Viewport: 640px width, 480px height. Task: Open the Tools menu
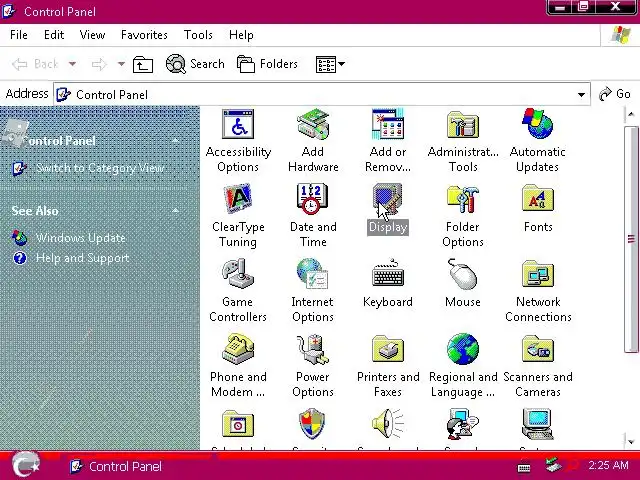coord(198,35)
